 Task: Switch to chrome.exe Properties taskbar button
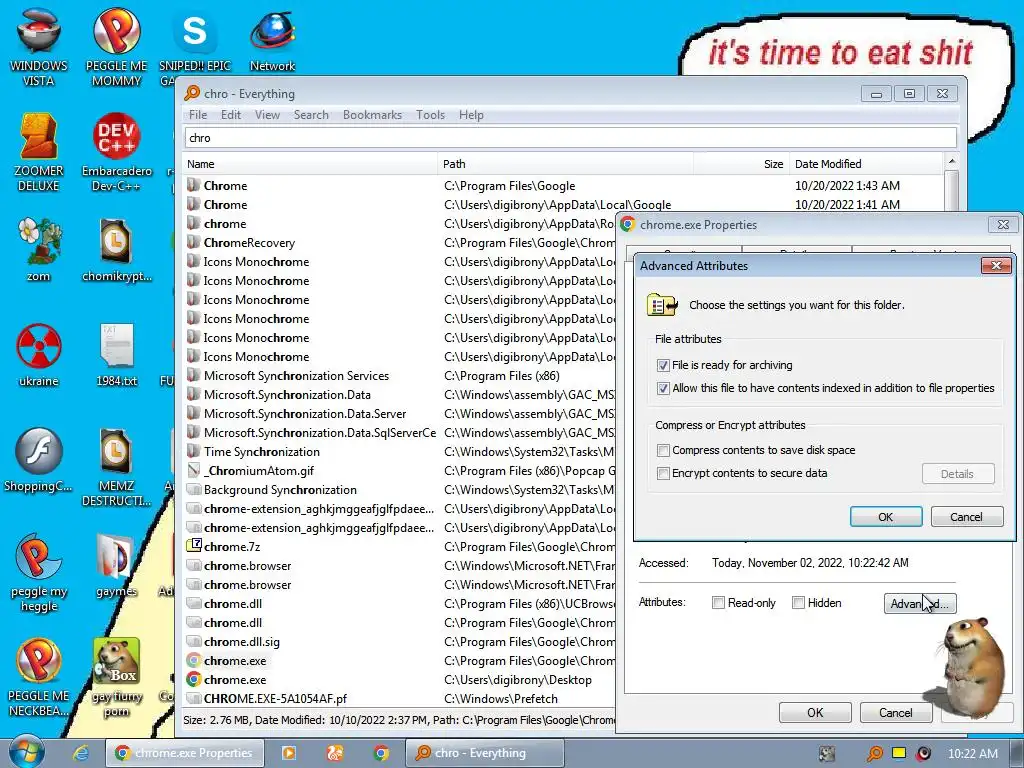tap(185, 753)
